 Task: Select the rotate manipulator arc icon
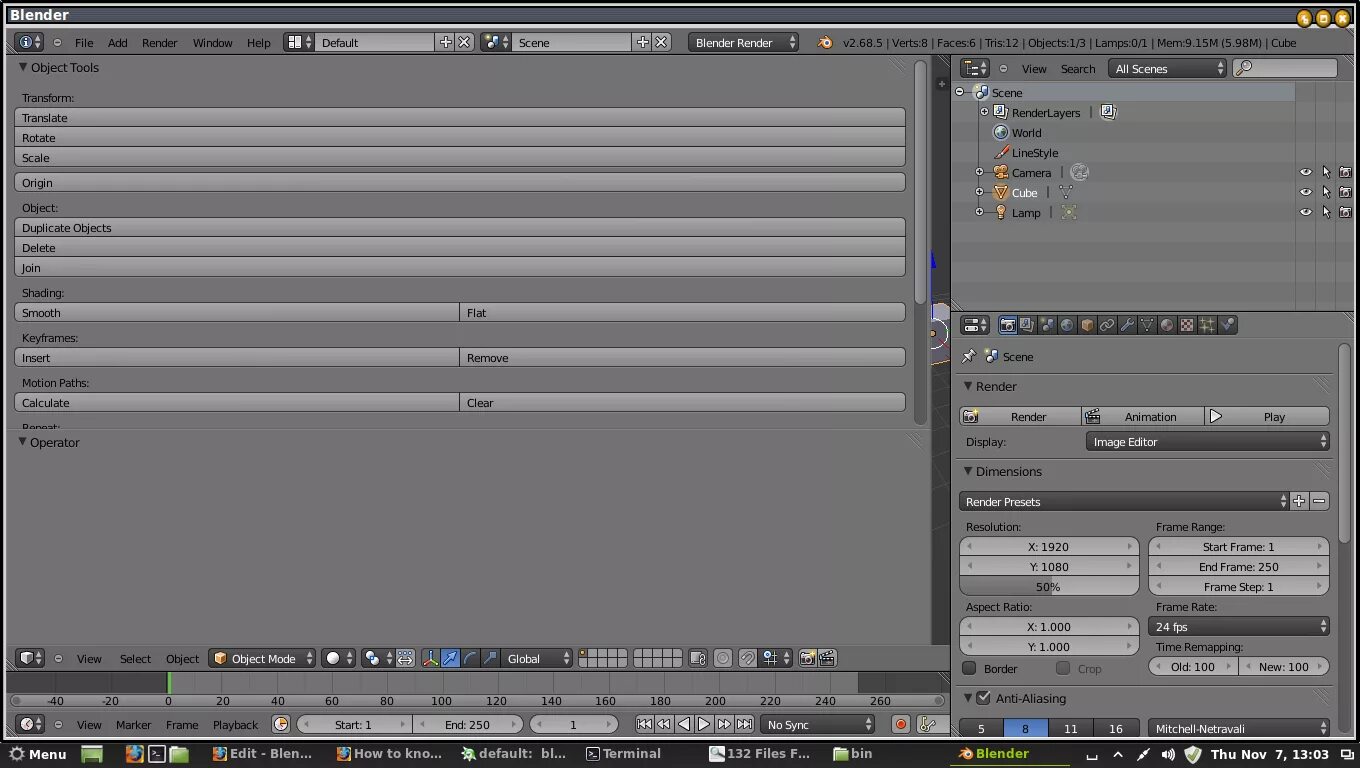470,658
